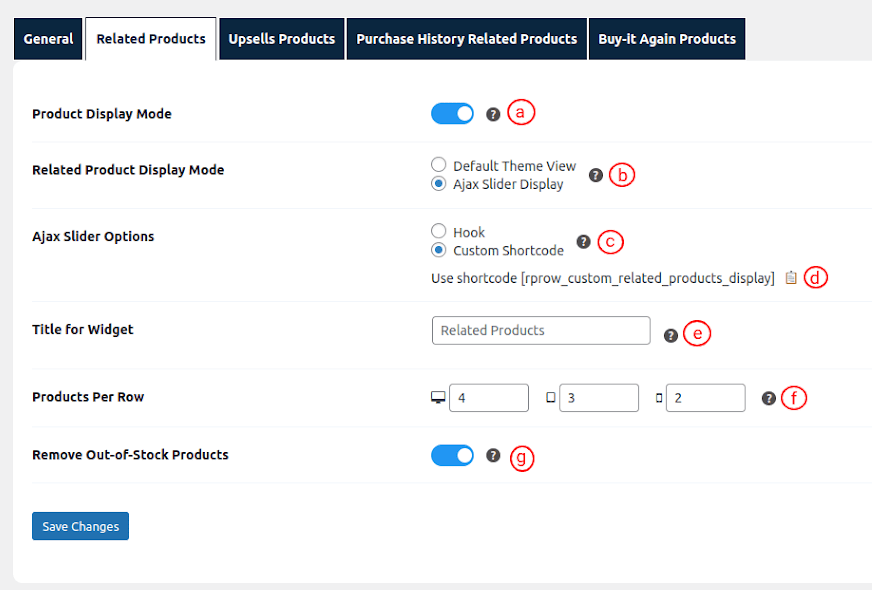Click the Title for Widget text field

[540, 329]
